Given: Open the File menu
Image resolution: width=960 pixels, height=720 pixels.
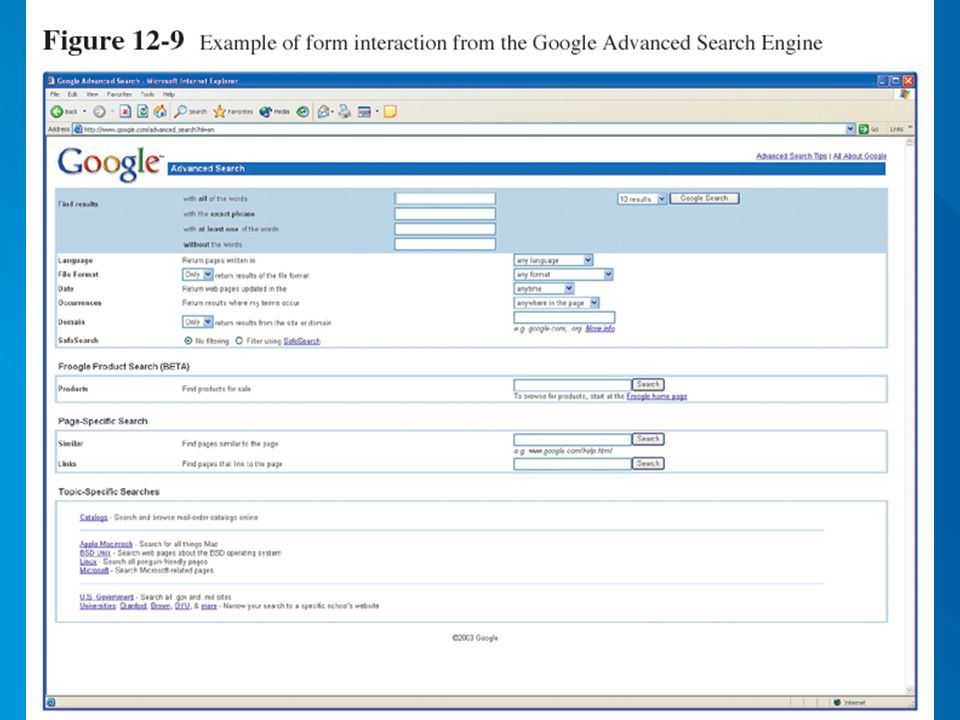Looking at the screenshot, I should (55, 94).
